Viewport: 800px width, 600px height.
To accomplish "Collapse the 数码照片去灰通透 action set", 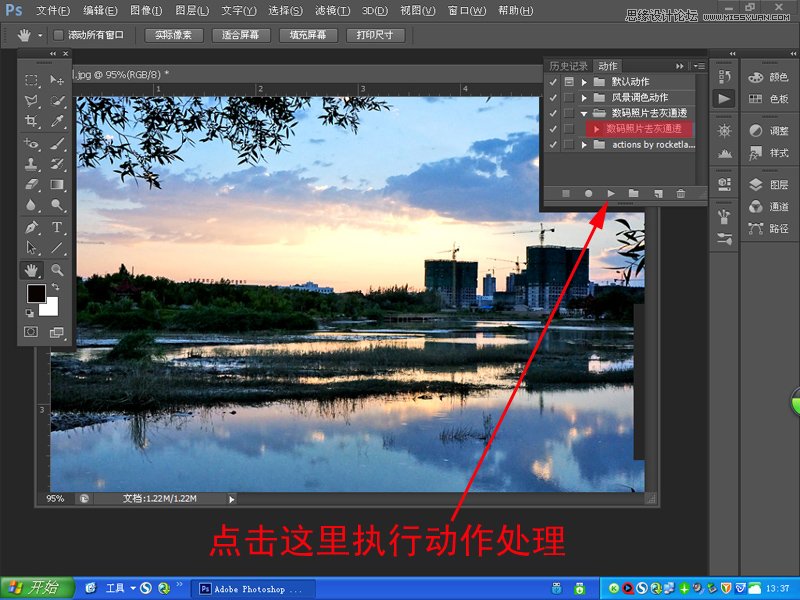I will (585, 112).
